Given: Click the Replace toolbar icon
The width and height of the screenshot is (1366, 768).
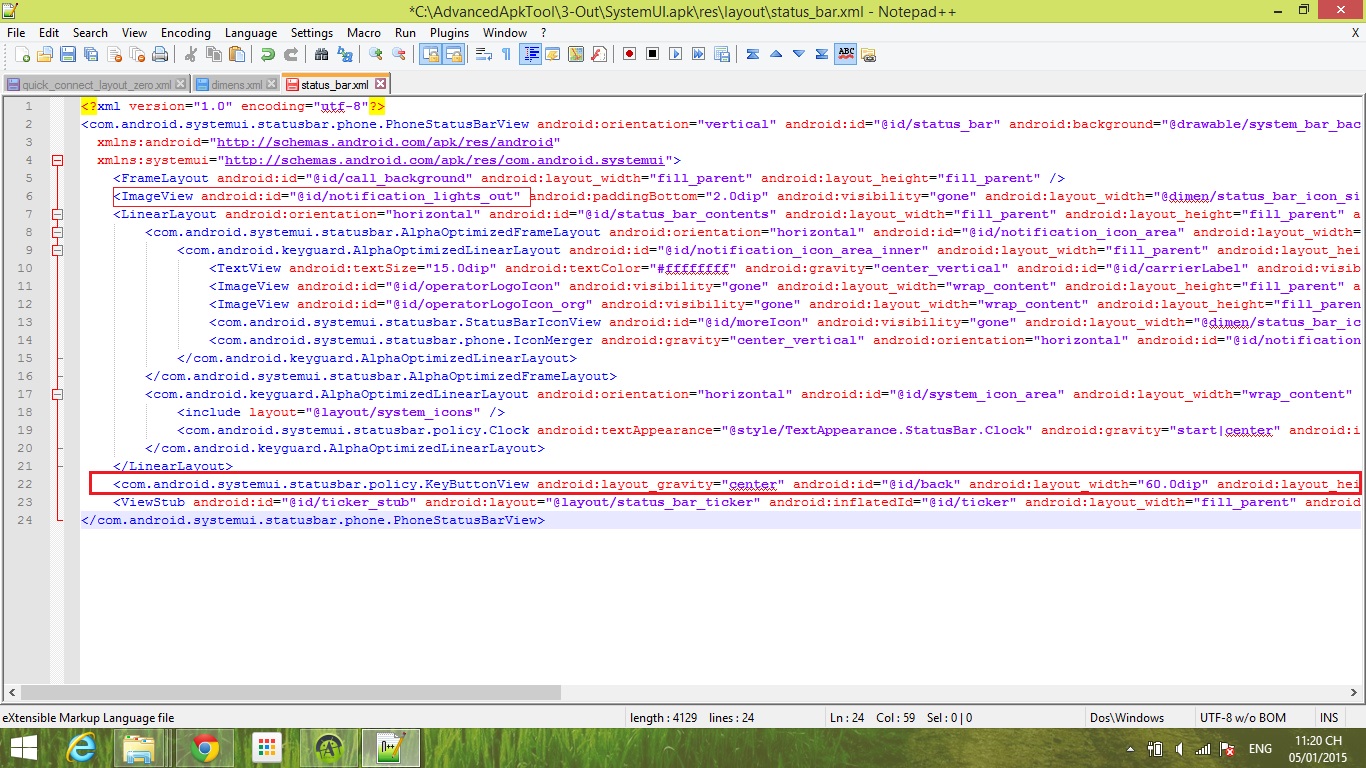Looking at the screenshot, I should pos(344,54).
